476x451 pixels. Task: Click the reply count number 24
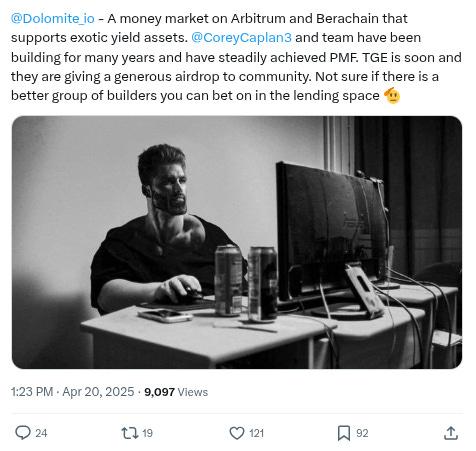click(41, 433)
